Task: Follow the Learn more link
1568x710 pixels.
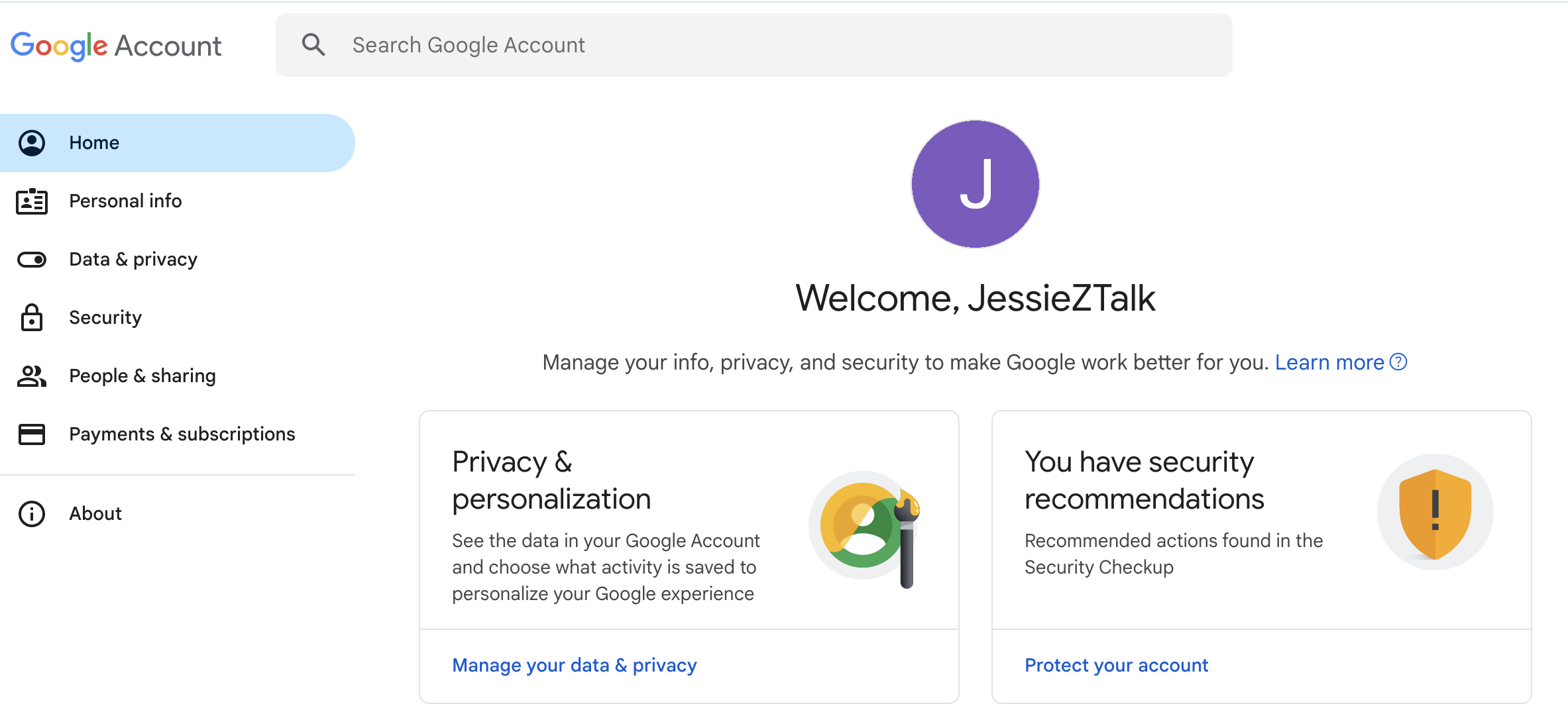Action: click(1329, 362)
